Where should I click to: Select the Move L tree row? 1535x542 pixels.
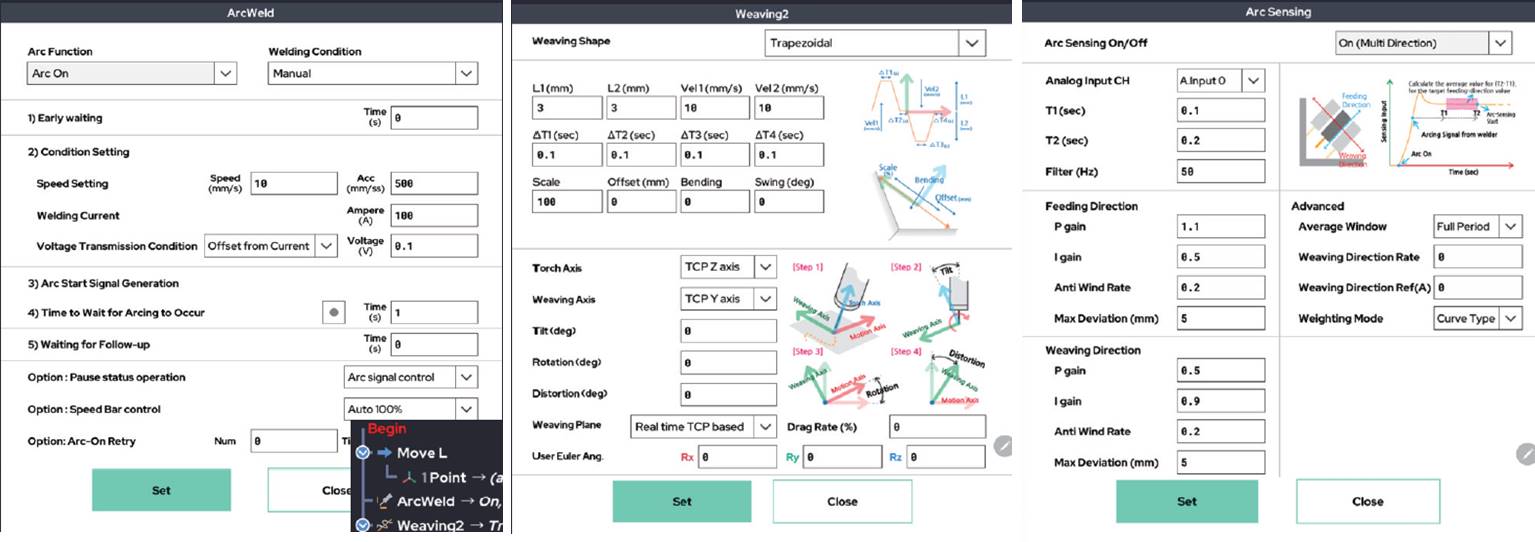tap(427, 453)
